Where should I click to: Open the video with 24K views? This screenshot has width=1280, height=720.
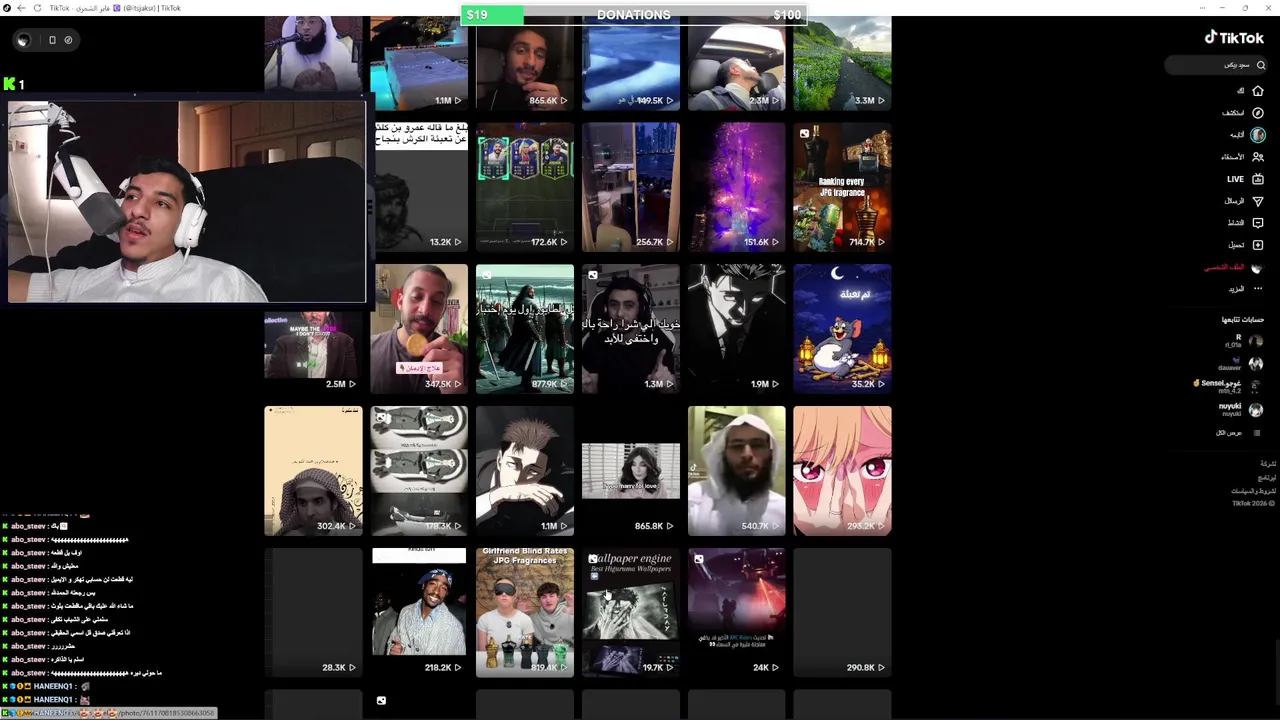click(x=736, y=612)
